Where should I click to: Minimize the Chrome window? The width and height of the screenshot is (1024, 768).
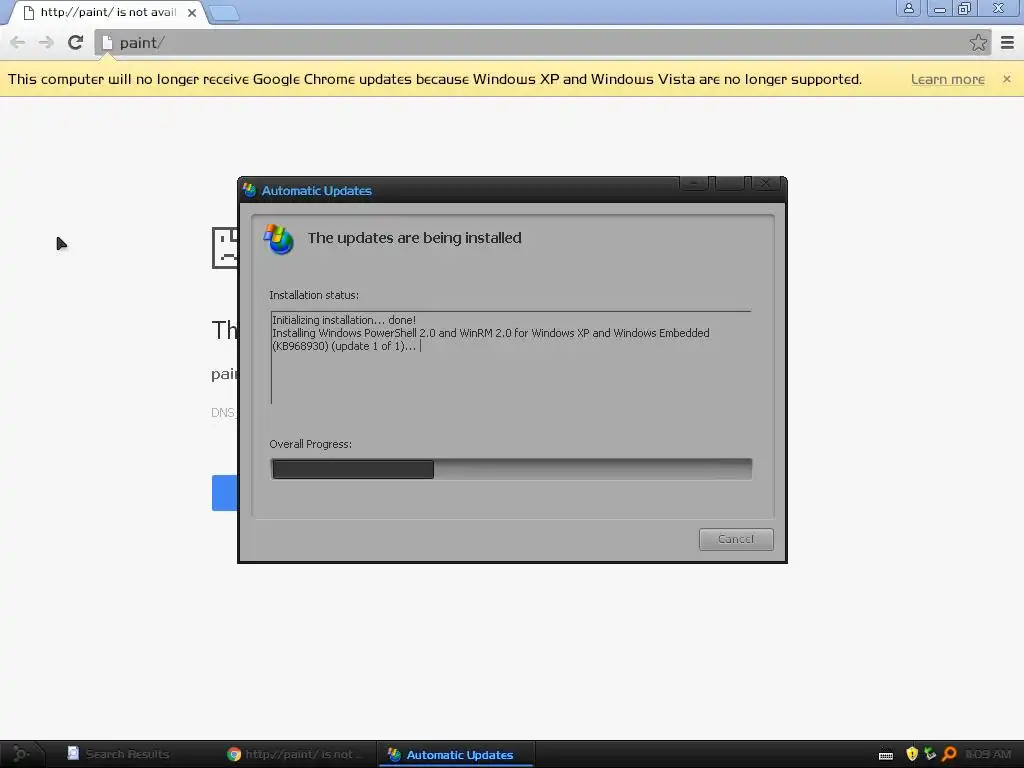click(x=939, y=8)
